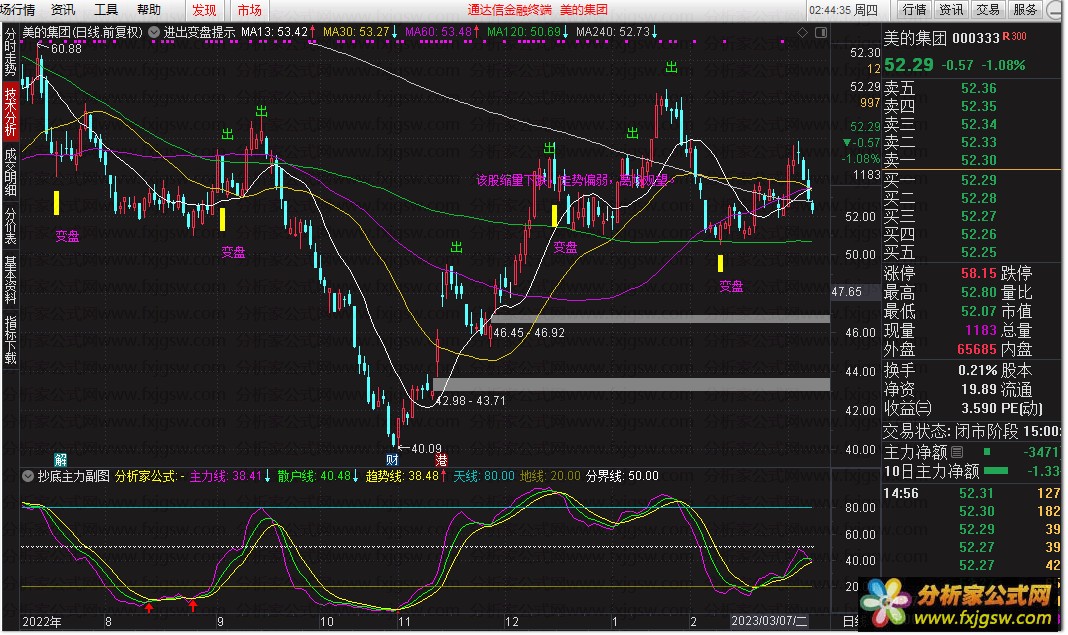Select the 指标下载 sidebar tab
Screen dimensions: 1068x635
(10, 339)
